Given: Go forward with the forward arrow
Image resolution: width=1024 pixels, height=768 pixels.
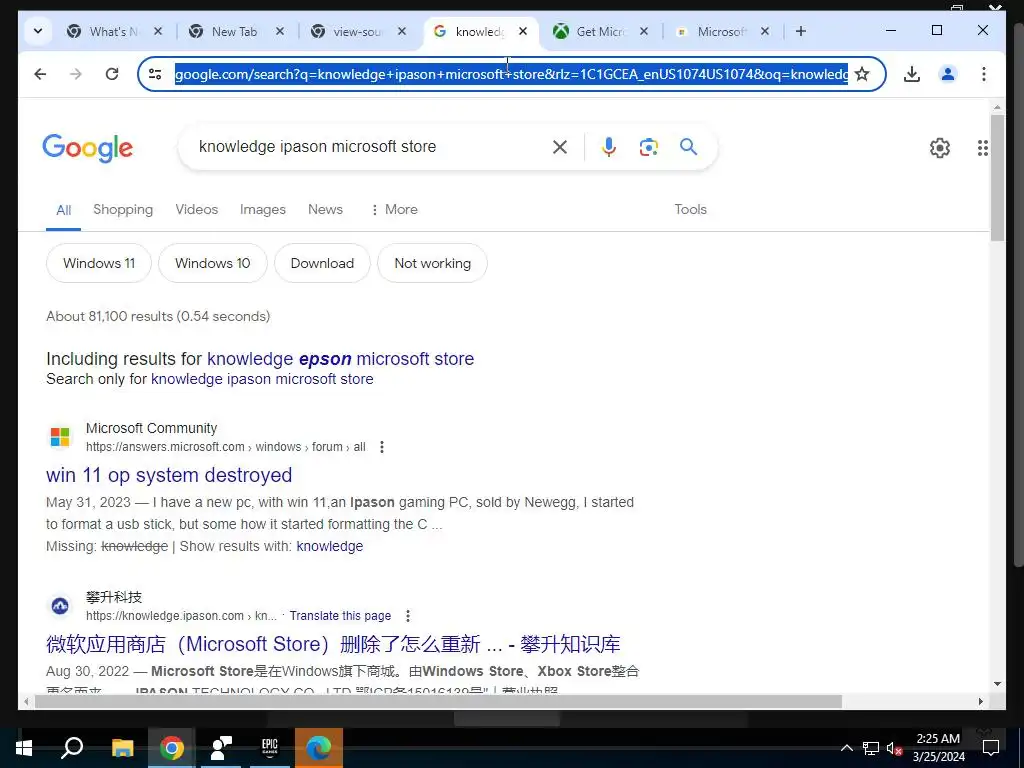Looking at the screenshot, I should (x=76, y=74).
